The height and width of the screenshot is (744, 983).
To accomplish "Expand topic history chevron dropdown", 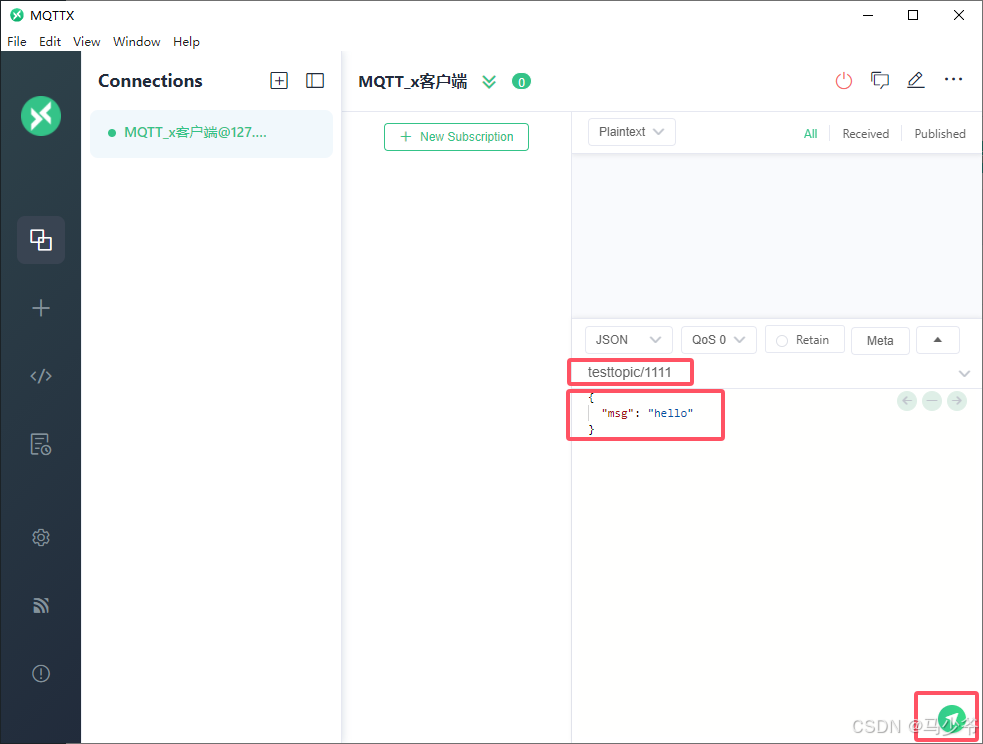I will coord(964,374).
